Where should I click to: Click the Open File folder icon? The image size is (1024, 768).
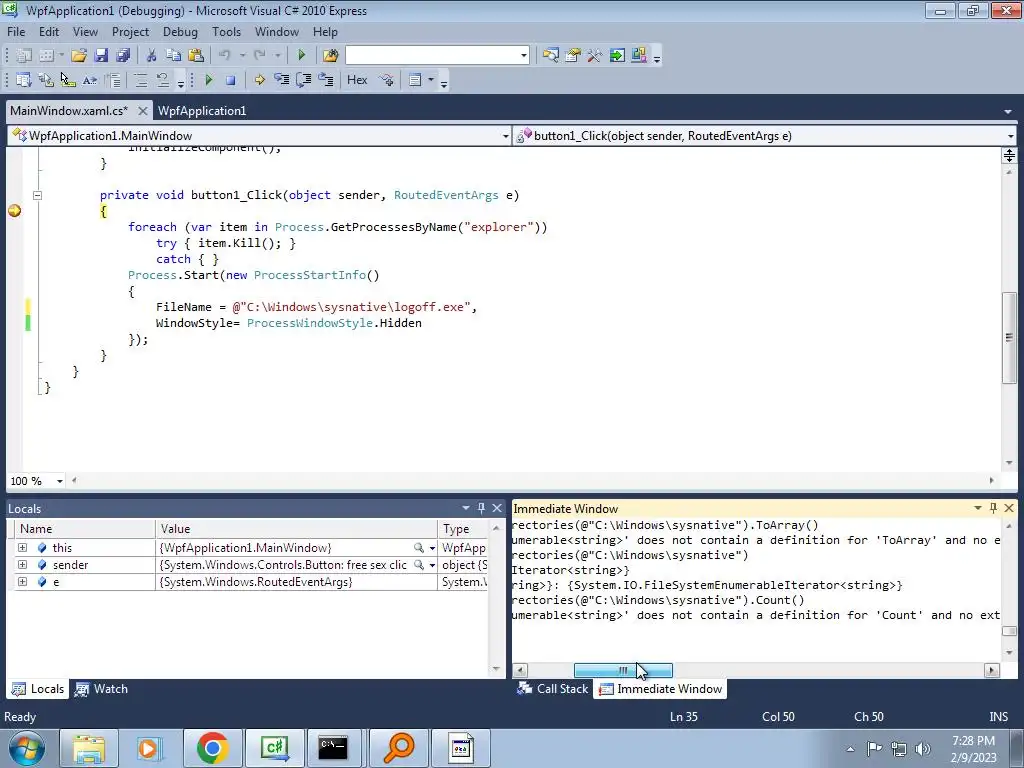click(x=79, y=56)
